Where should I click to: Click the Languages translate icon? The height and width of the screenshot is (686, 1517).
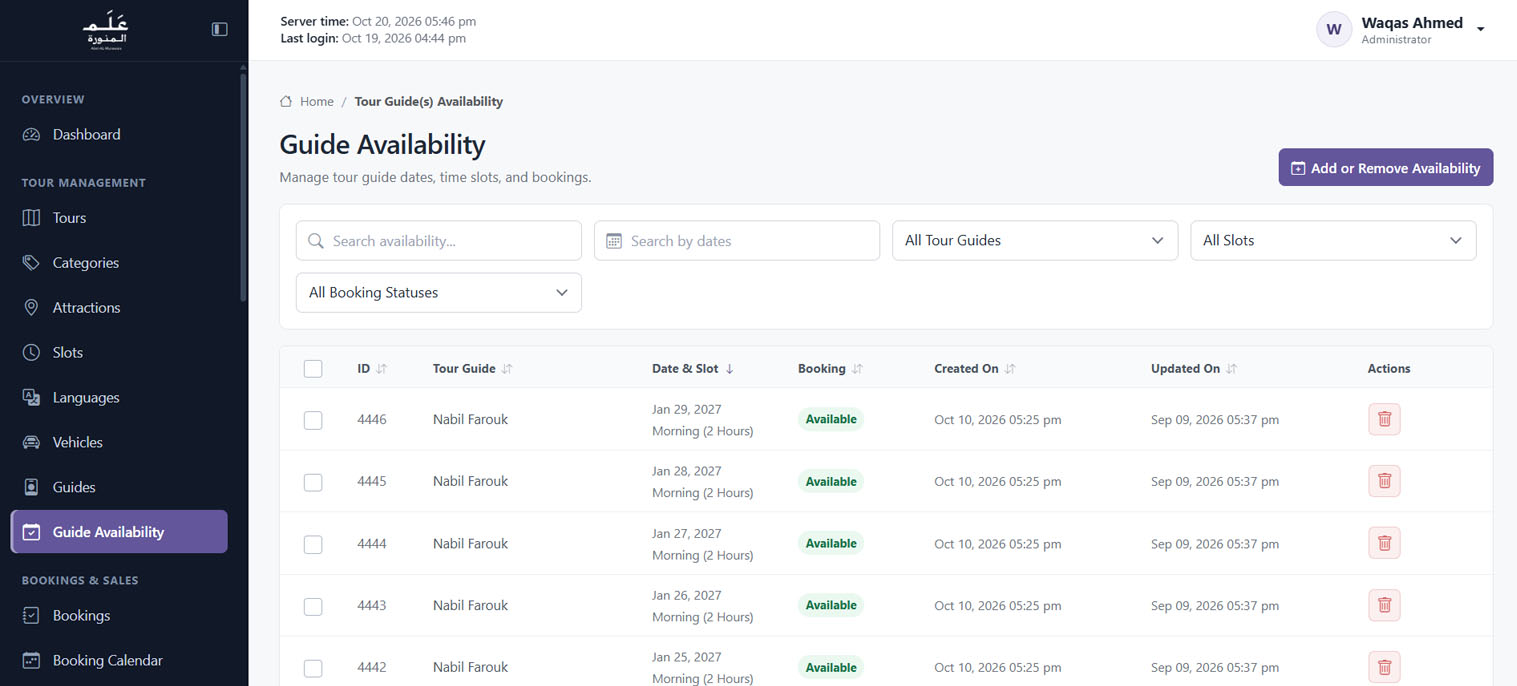[x=31, y=398]
